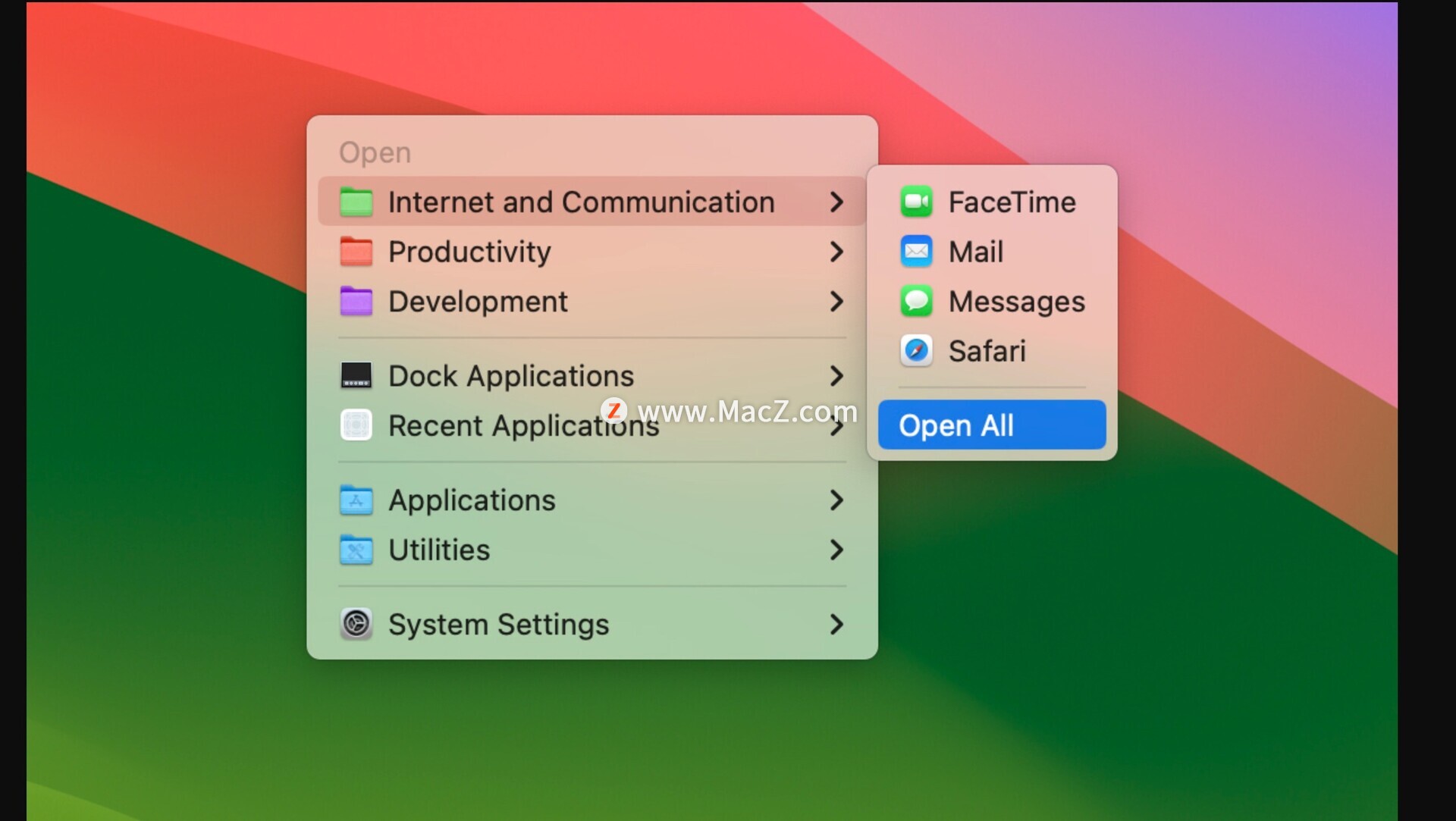The width and height of the screenshot is (1456, 821).
Task: Select the System Settings label
Action: point(498,625)
